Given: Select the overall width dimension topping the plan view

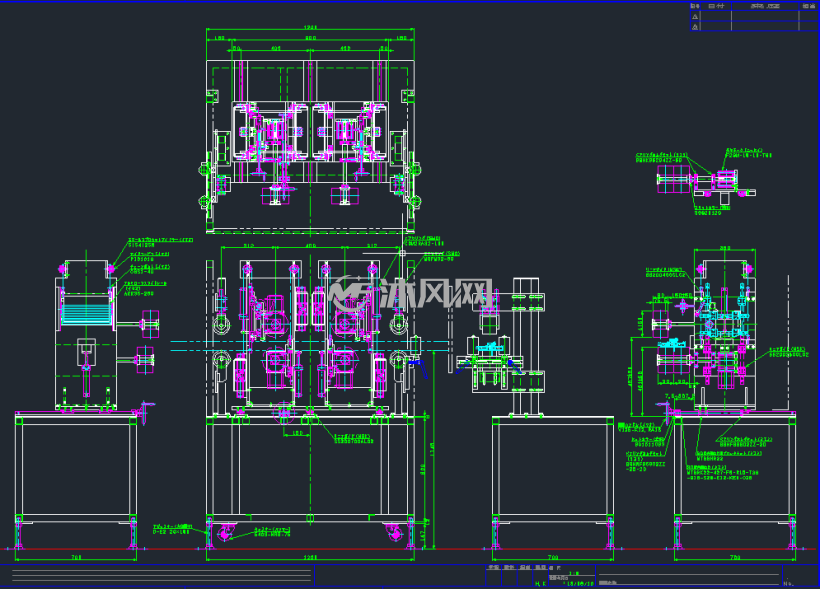Looking at the screenshot, I should click(311, 27).
